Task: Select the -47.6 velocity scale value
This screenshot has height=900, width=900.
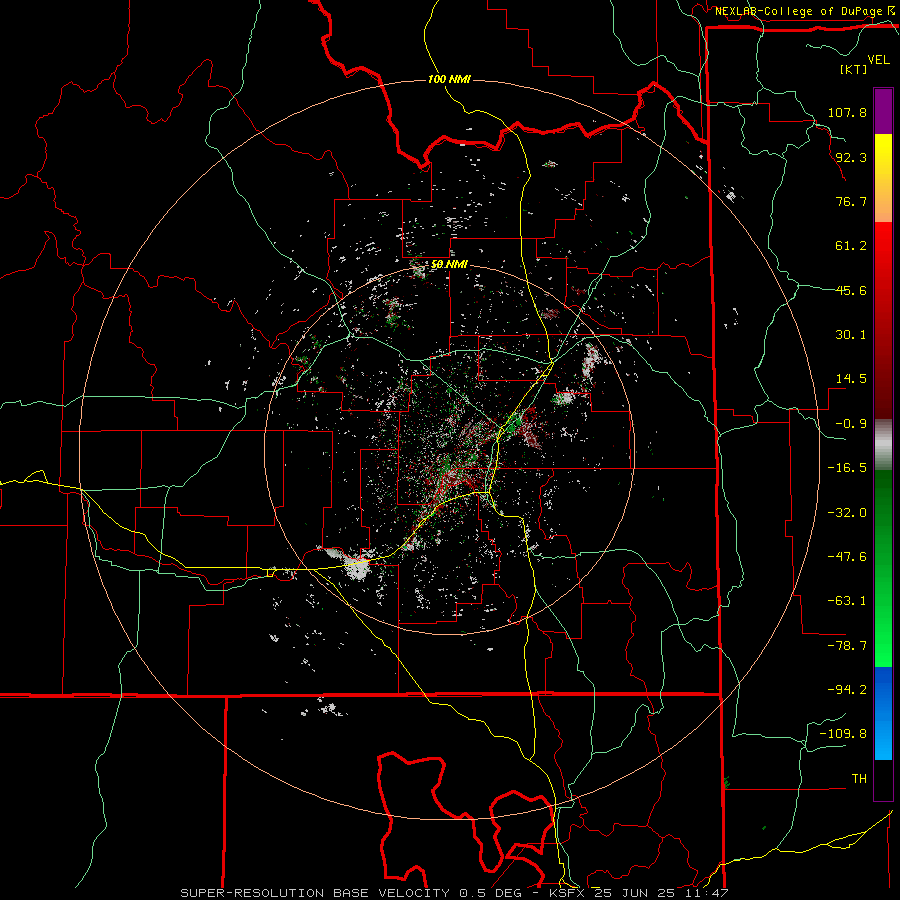Action: [x=847, y=557]
